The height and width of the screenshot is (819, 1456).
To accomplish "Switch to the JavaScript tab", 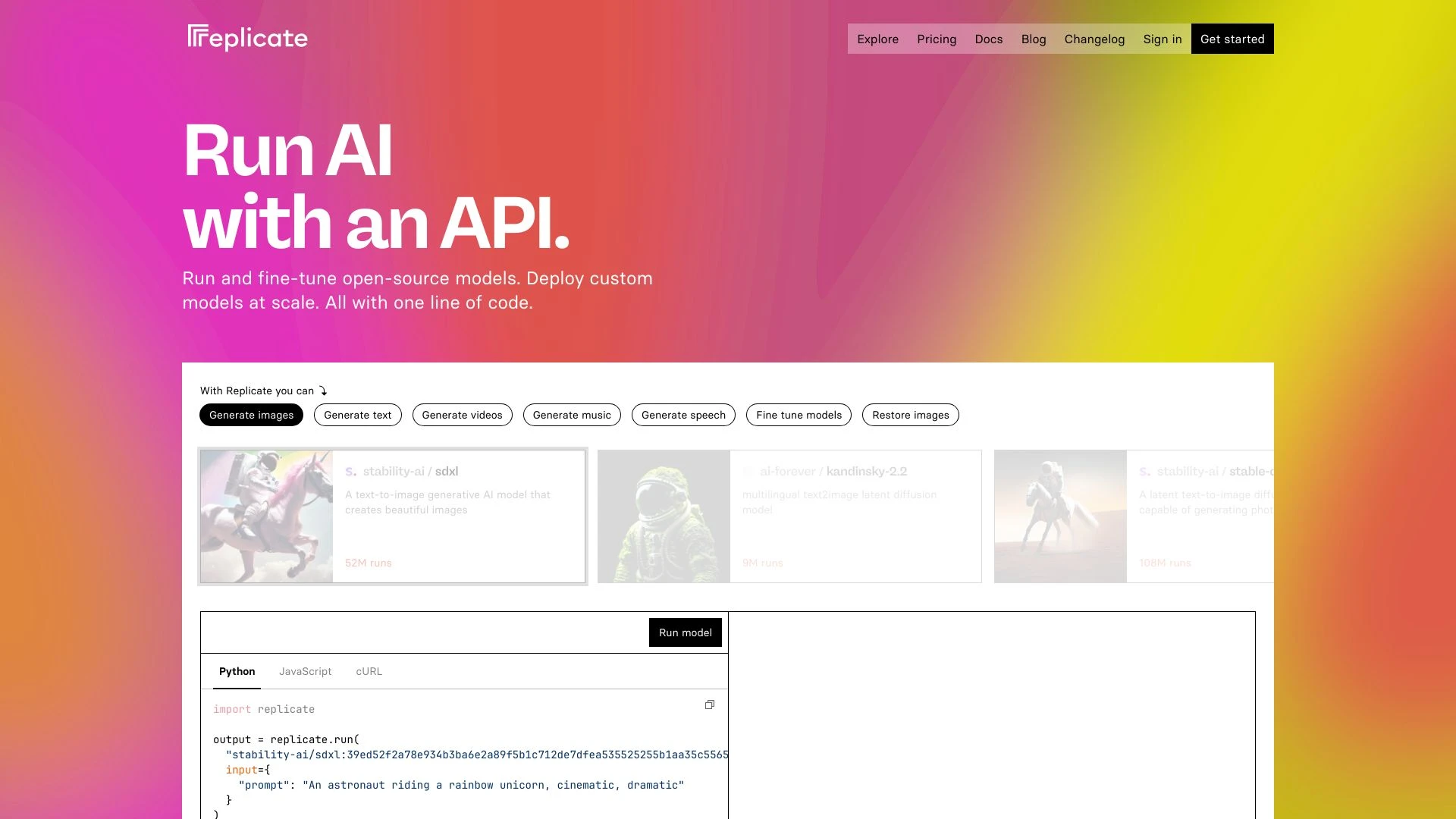I will [305, 671].
